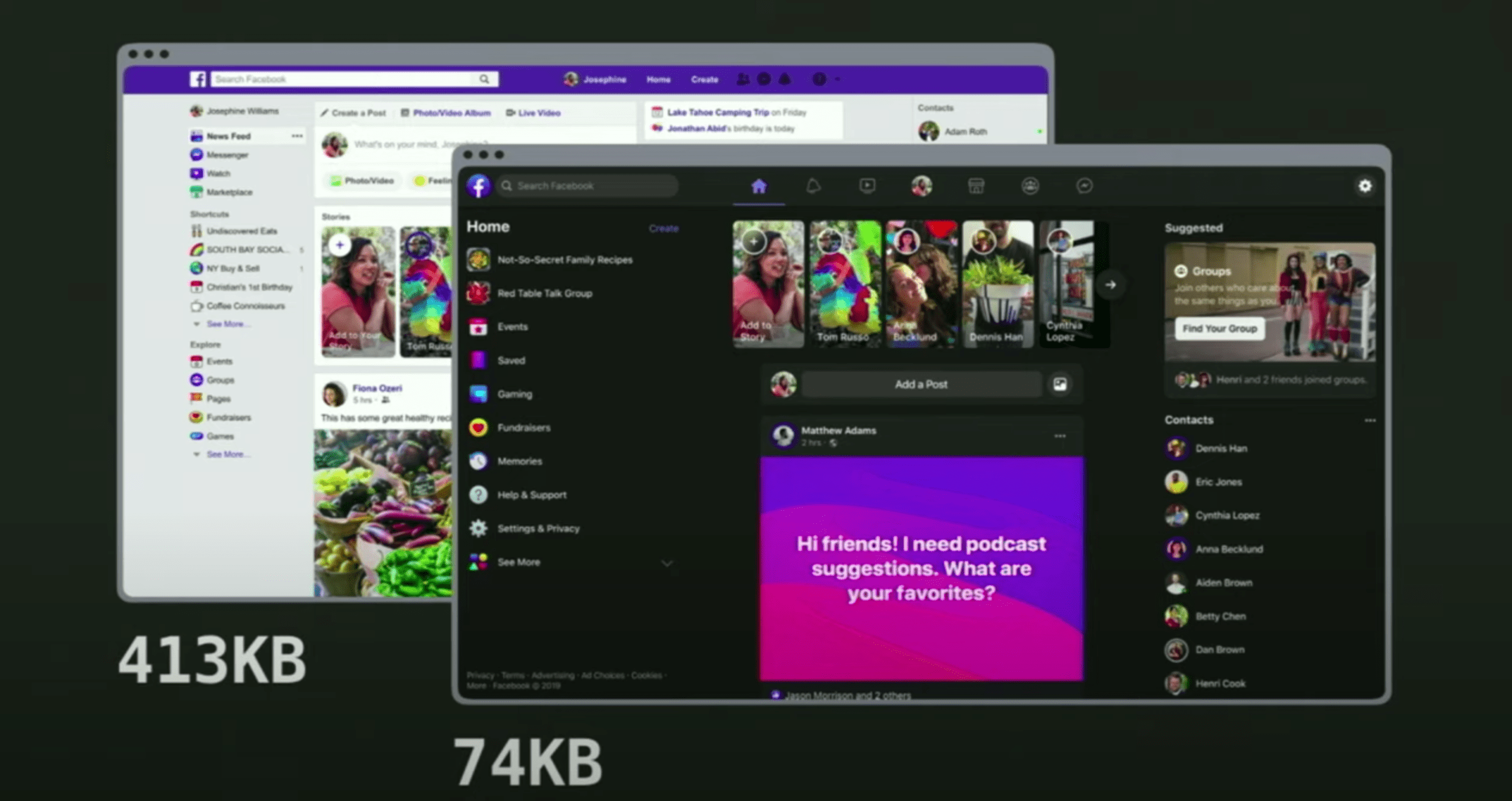Open Messenger from the top navigation bar
Viewport: 1512px width, 801px height.
1085,186
